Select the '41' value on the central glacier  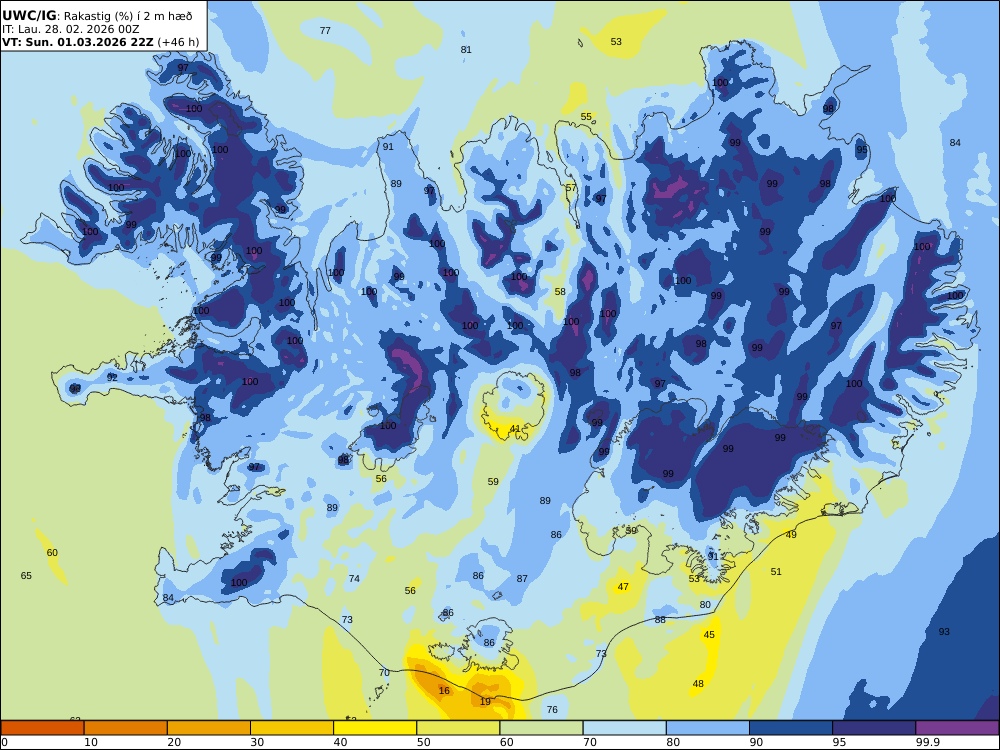click(x=515, y=429)
